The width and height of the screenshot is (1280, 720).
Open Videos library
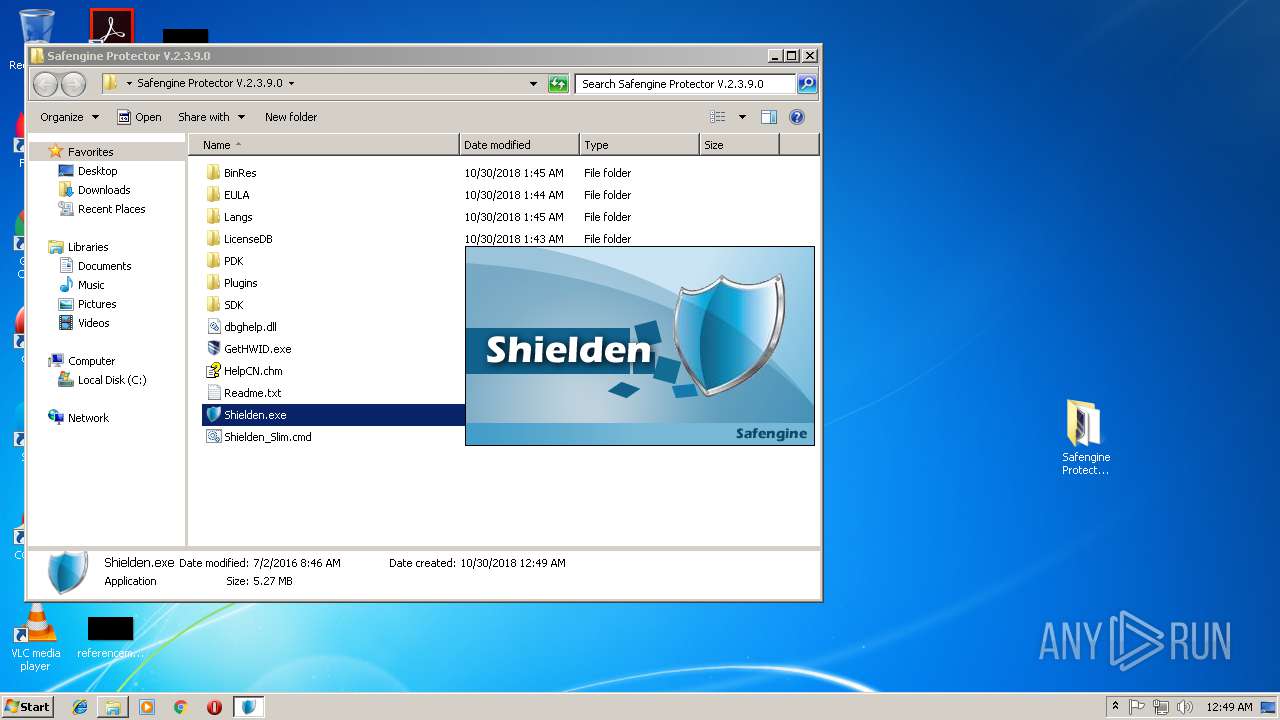93,323
